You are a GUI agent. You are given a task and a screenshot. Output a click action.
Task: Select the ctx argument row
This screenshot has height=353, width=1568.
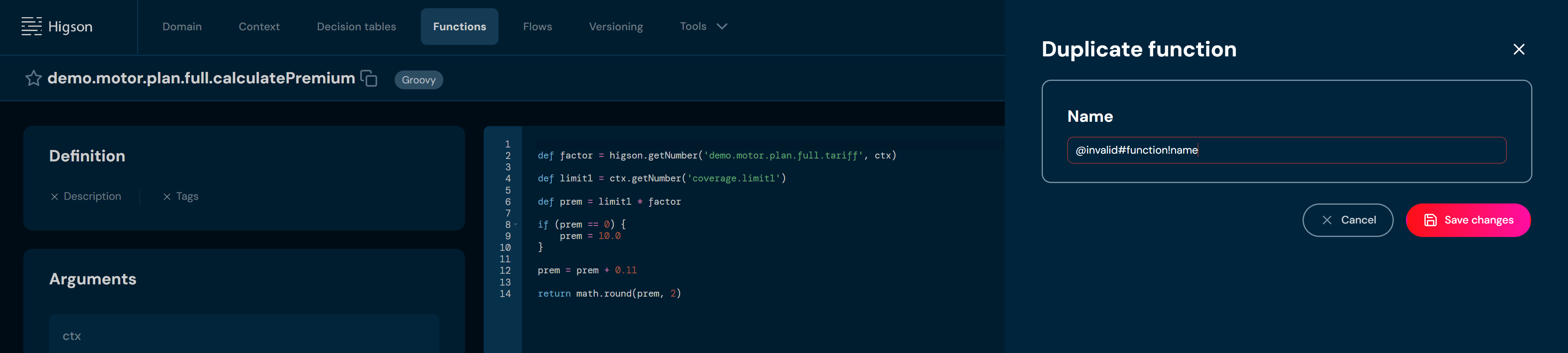pos(243,335)
